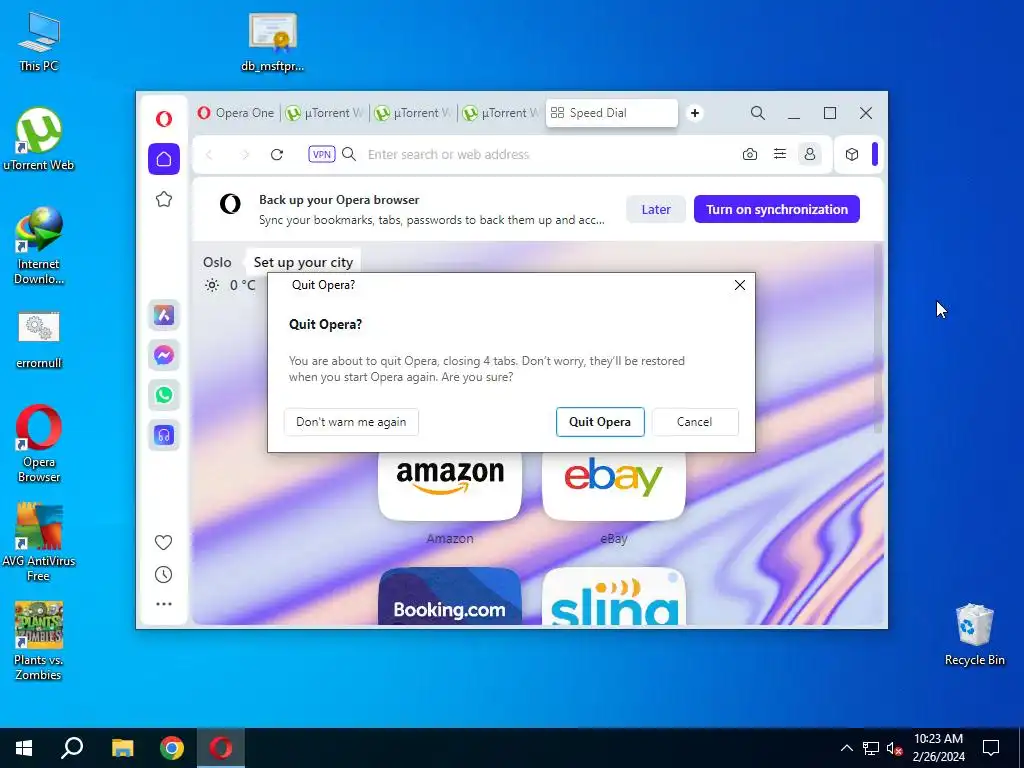Select the db_msftpr certificate desktop file

273,42
